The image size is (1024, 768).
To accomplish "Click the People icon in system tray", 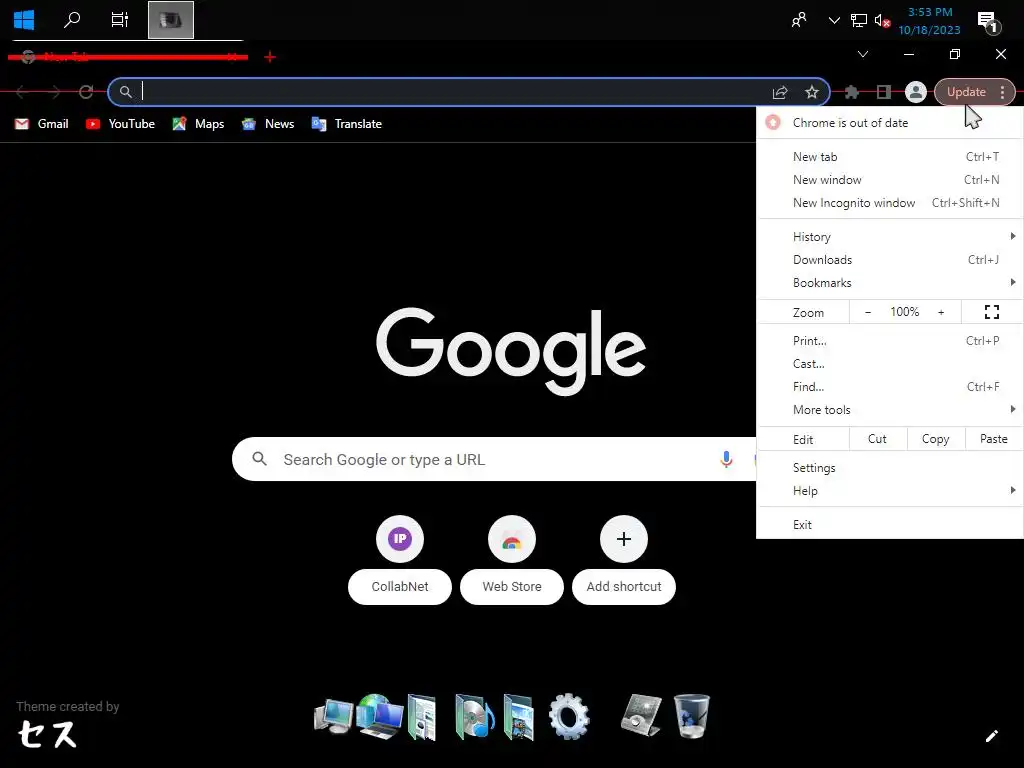I will click(x=798, y=20).
